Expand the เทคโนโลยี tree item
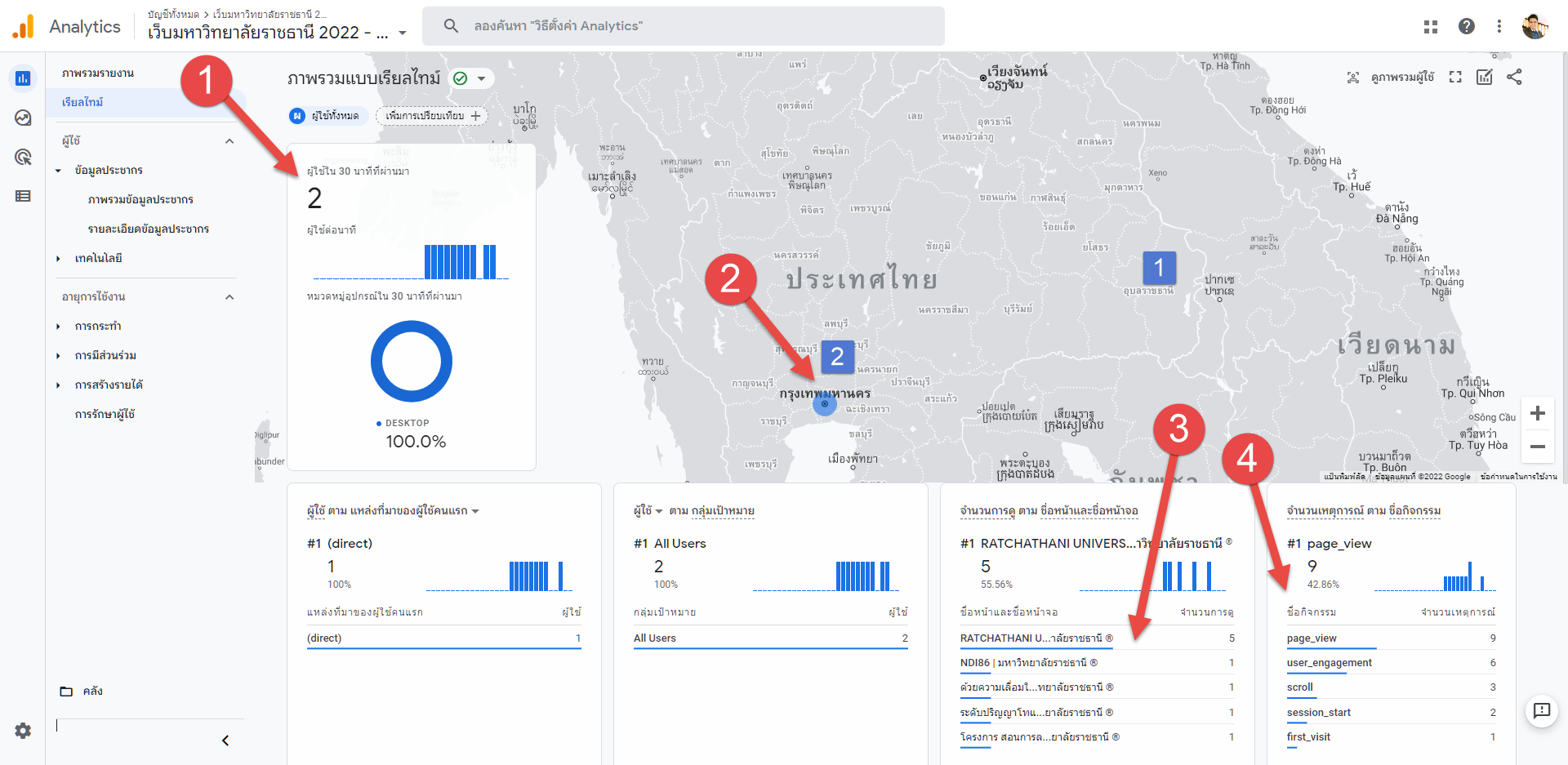Image resolution: width=1568 pixels, height=765 pixels. click(x=59, y=259)
